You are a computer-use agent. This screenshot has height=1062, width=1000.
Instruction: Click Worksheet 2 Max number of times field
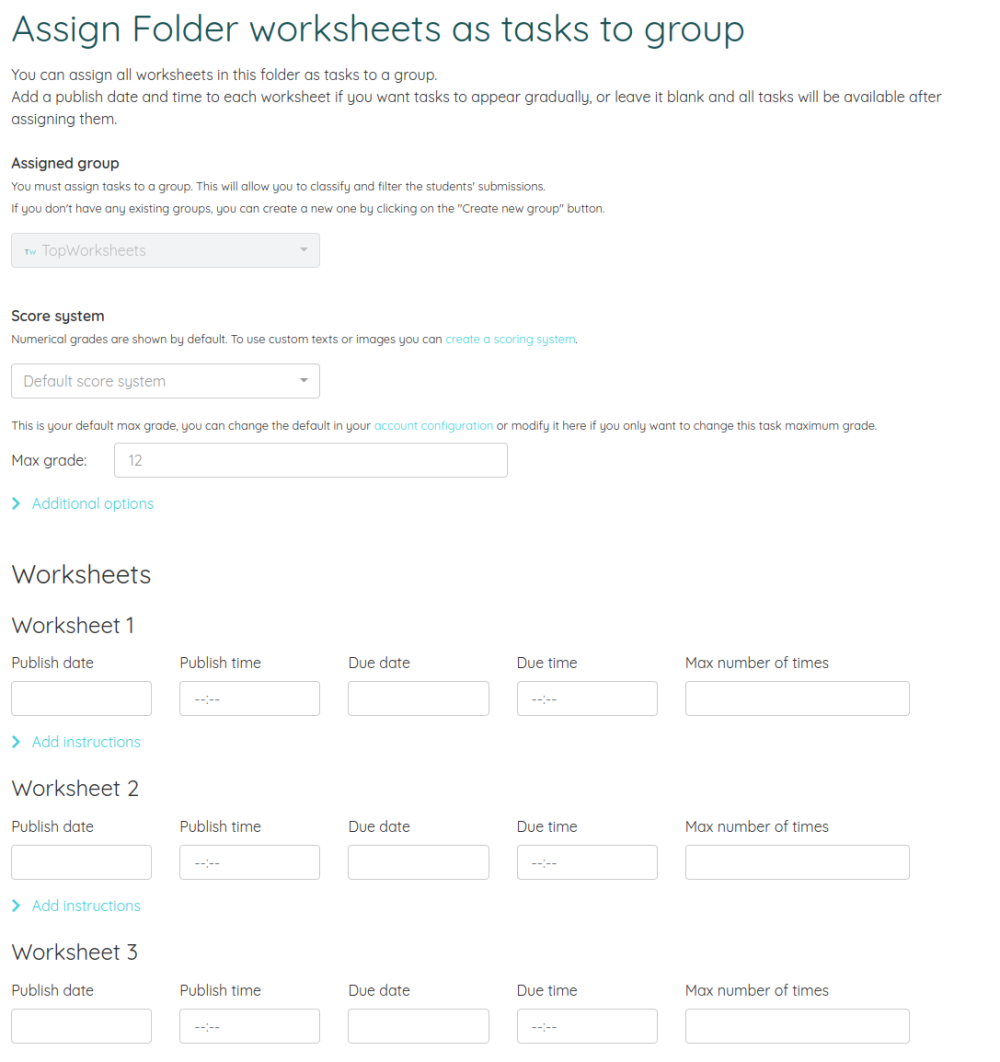tap(797, 862)
